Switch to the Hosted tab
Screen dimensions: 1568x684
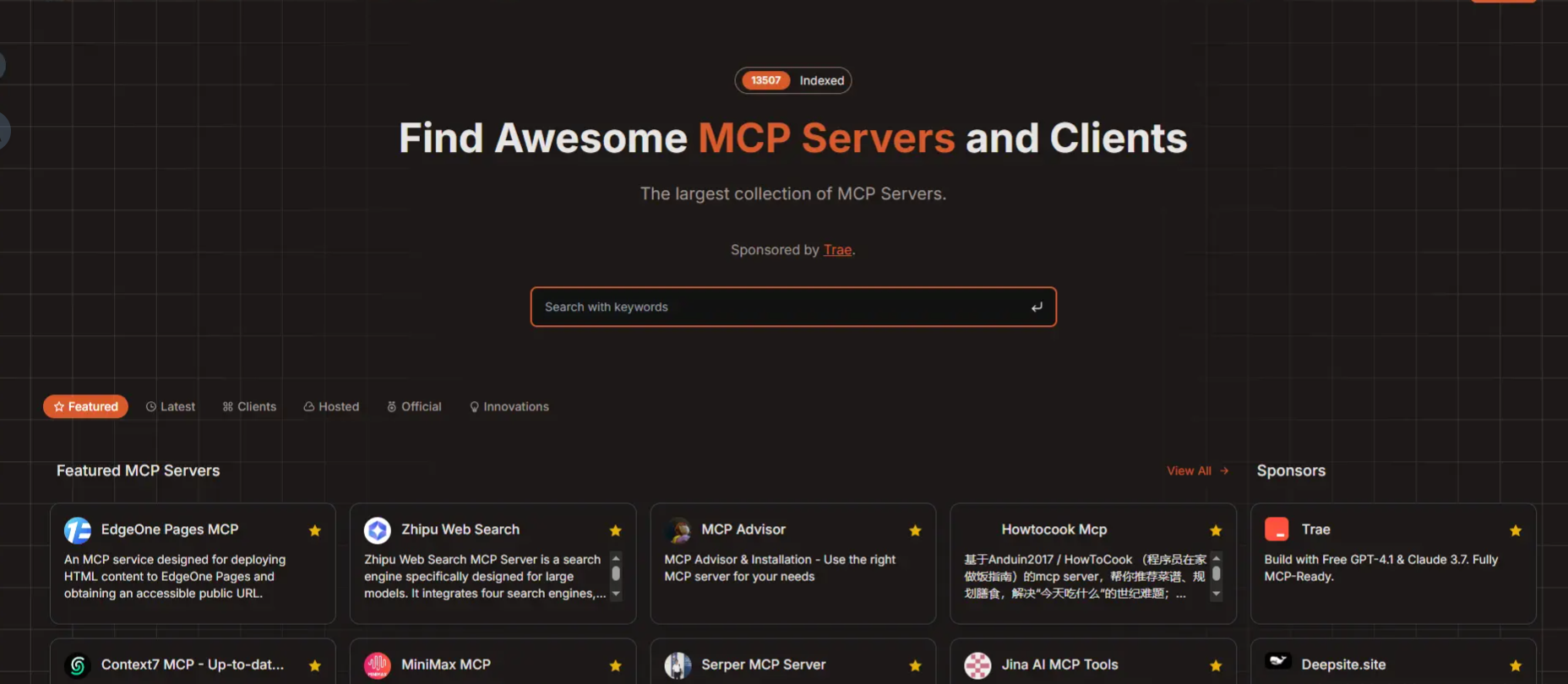tap(331, 406)
